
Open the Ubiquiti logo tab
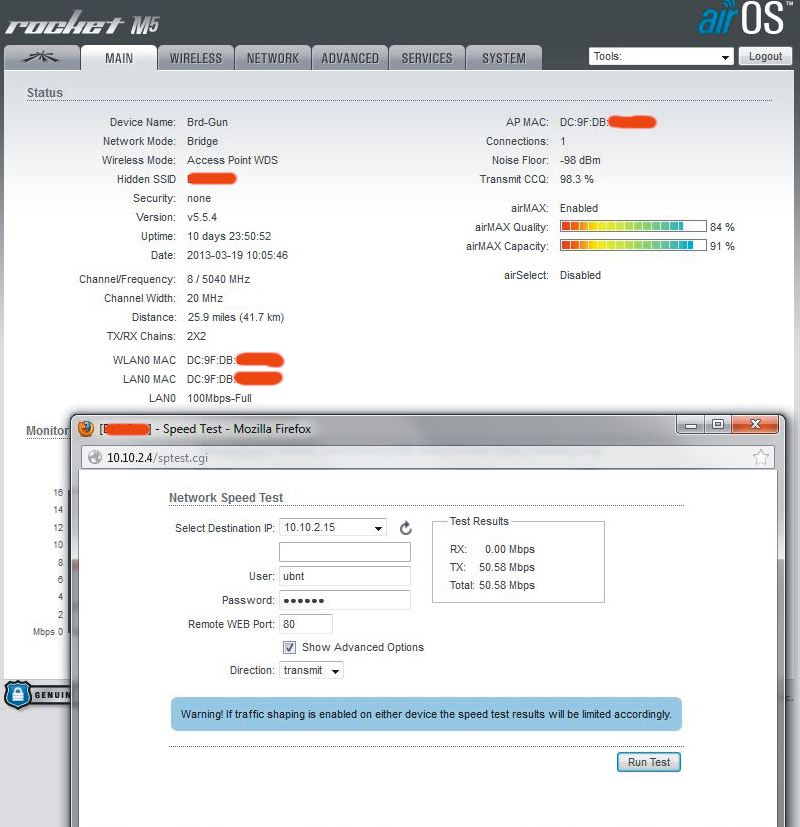pos(42,57)
